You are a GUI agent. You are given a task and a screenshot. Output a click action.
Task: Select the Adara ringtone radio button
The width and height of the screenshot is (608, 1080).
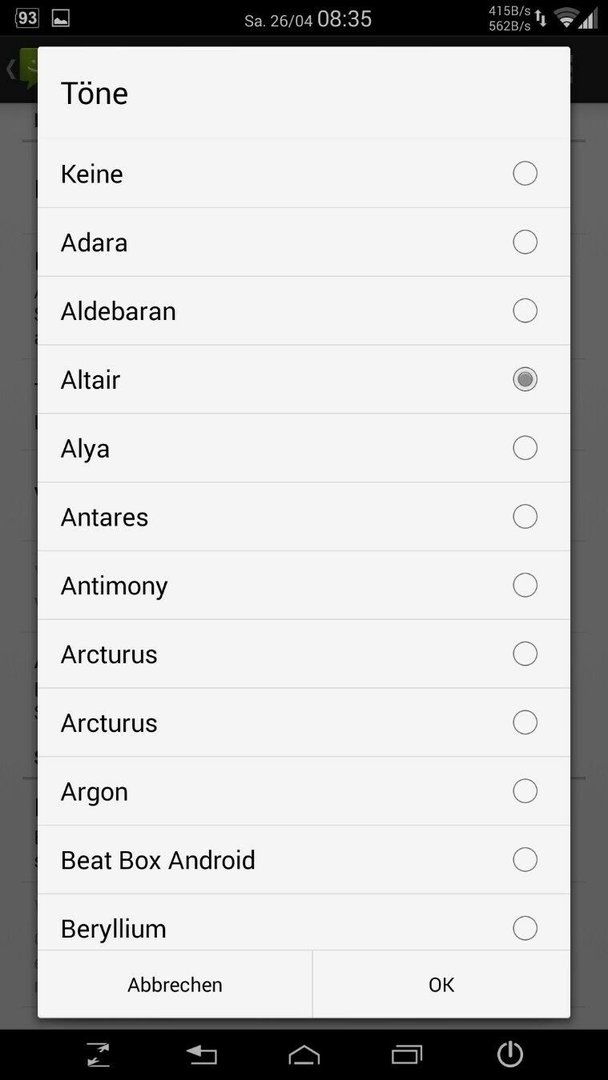point(525,242)
